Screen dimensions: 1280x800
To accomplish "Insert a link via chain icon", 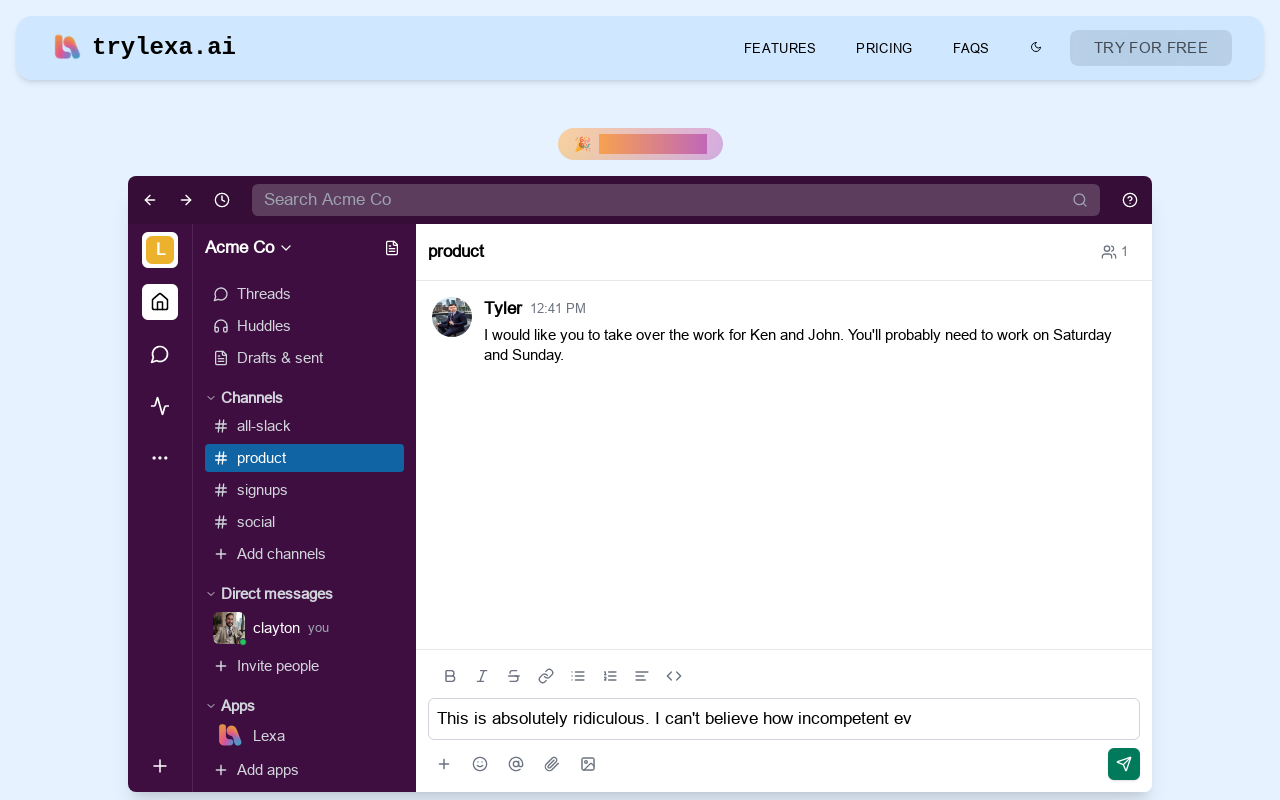I will click(546, 676).
